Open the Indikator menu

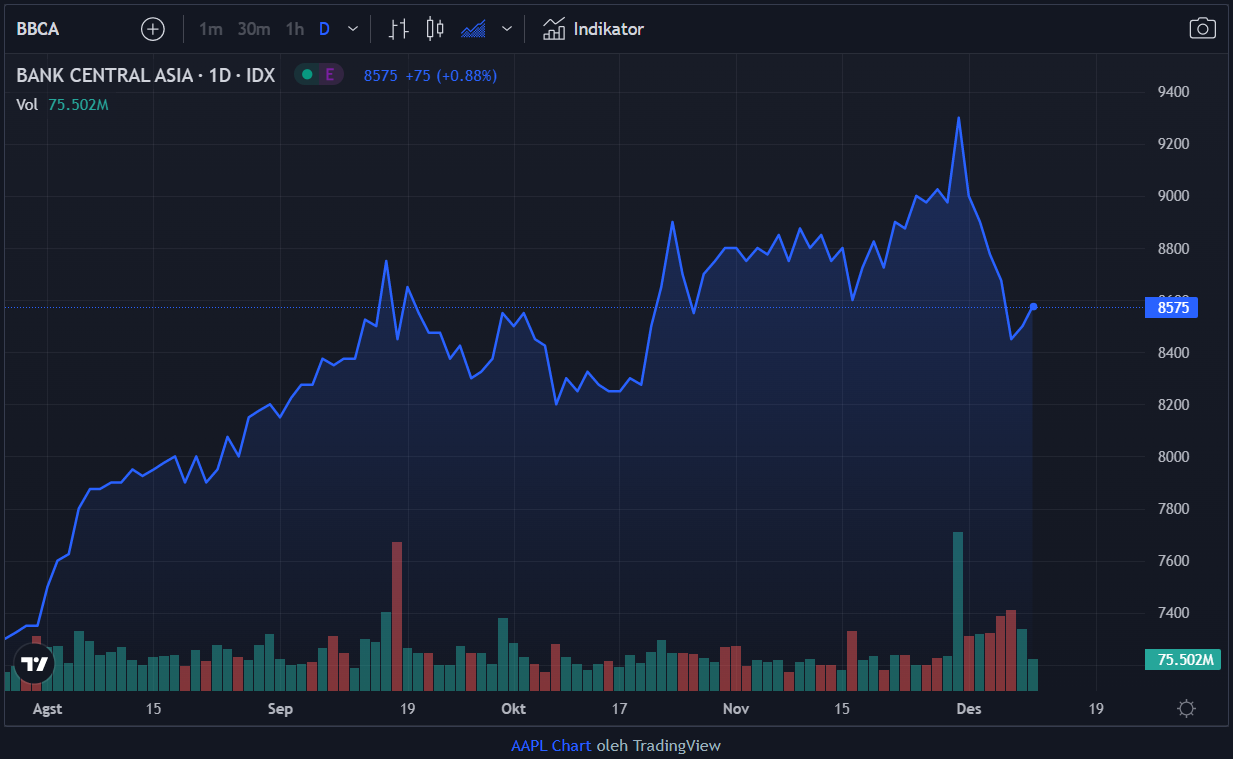(594, 29)
